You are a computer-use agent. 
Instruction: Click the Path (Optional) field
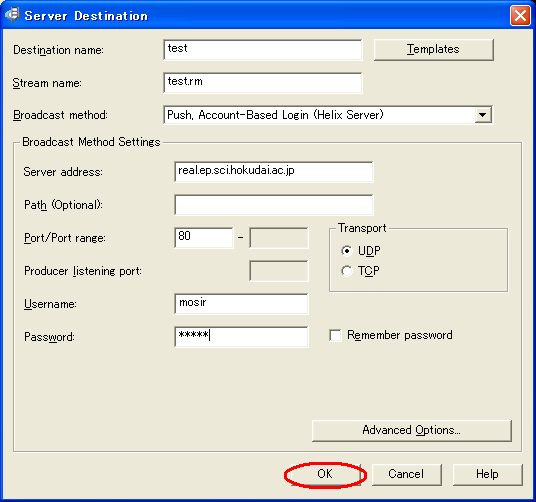coord(273,205)
